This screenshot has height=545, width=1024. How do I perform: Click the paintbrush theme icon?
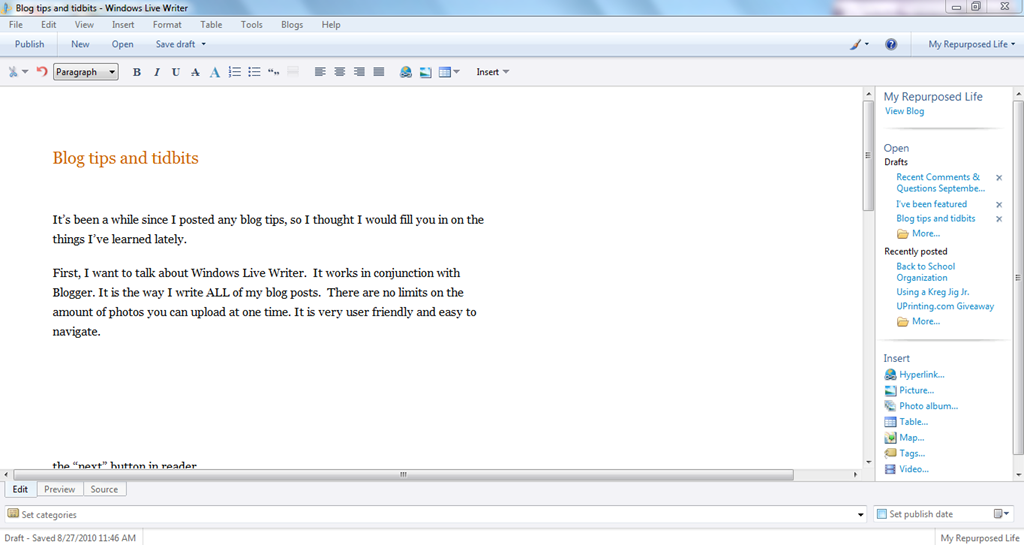point(856,44)
